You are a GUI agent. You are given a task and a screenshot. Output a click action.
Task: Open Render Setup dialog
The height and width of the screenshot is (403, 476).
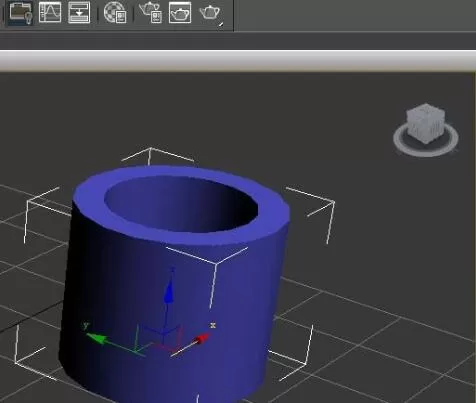point(151,13)
